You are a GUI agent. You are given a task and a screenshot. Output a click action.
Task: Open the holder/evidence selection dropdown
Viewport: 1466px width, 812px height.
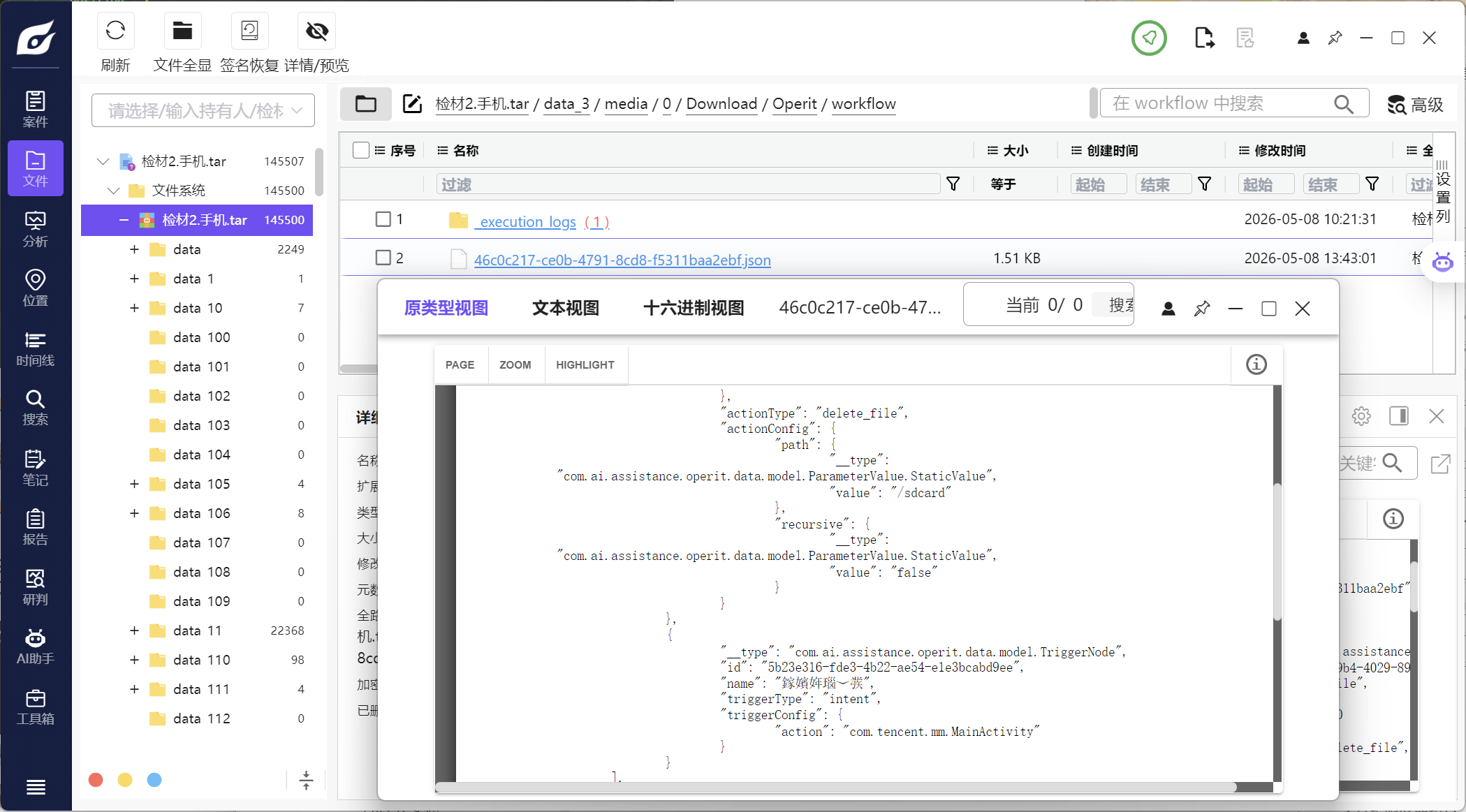point(203,110)
